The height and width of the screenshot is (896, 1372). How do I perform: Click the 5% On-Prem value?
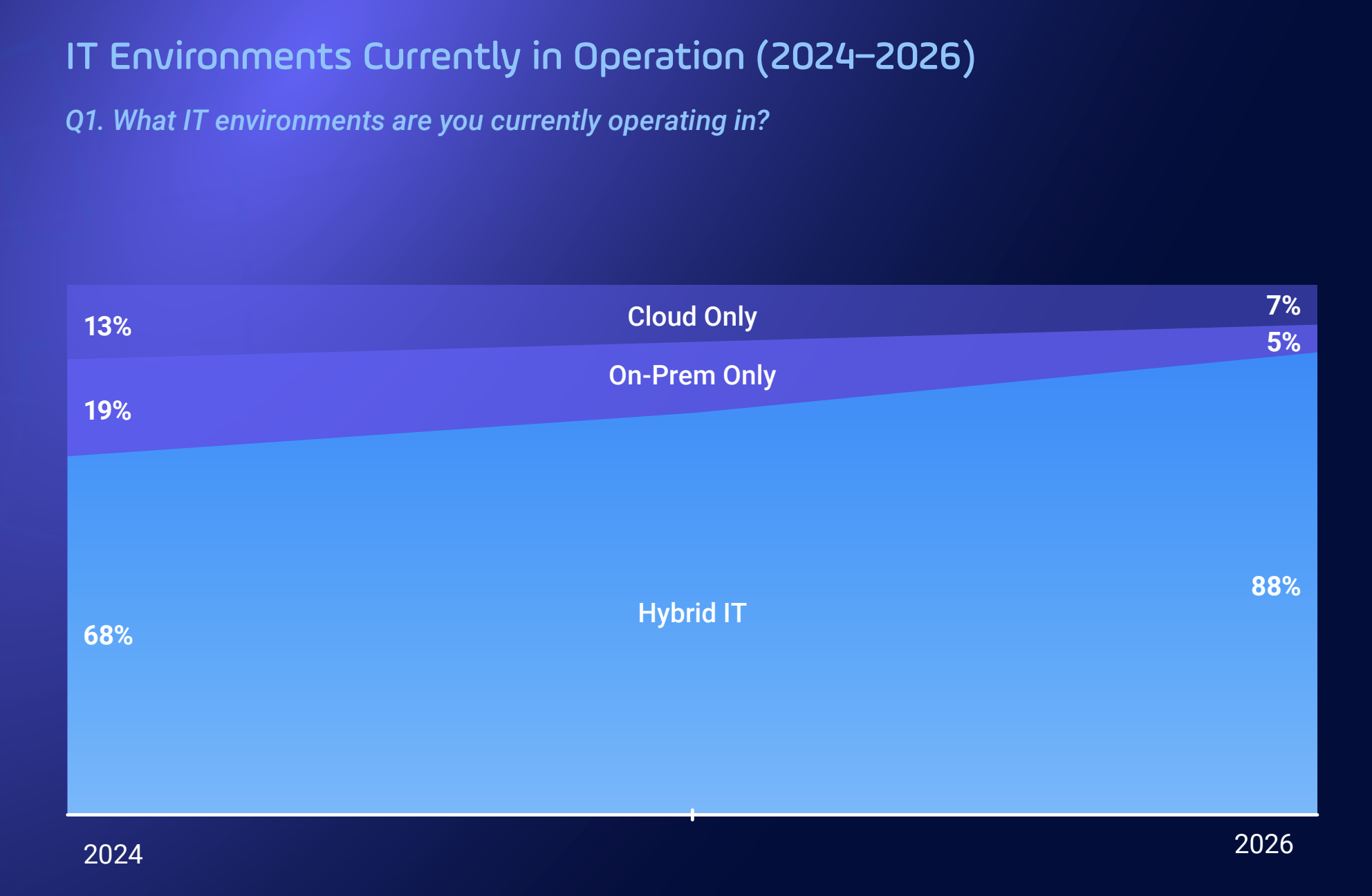(x=1283, y=342)
